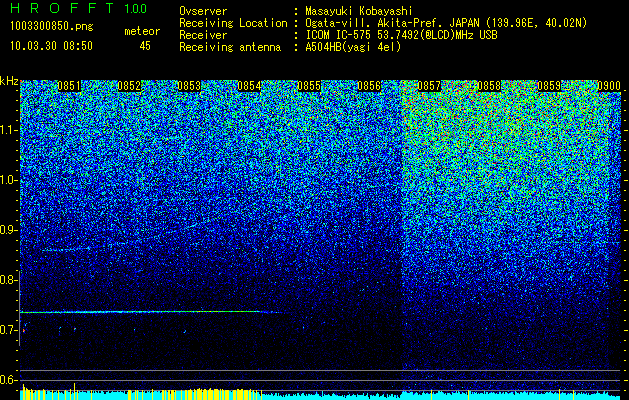Click the Receiving antenna label
This screenshot has height=400, width=629.
tap(230, 47)
